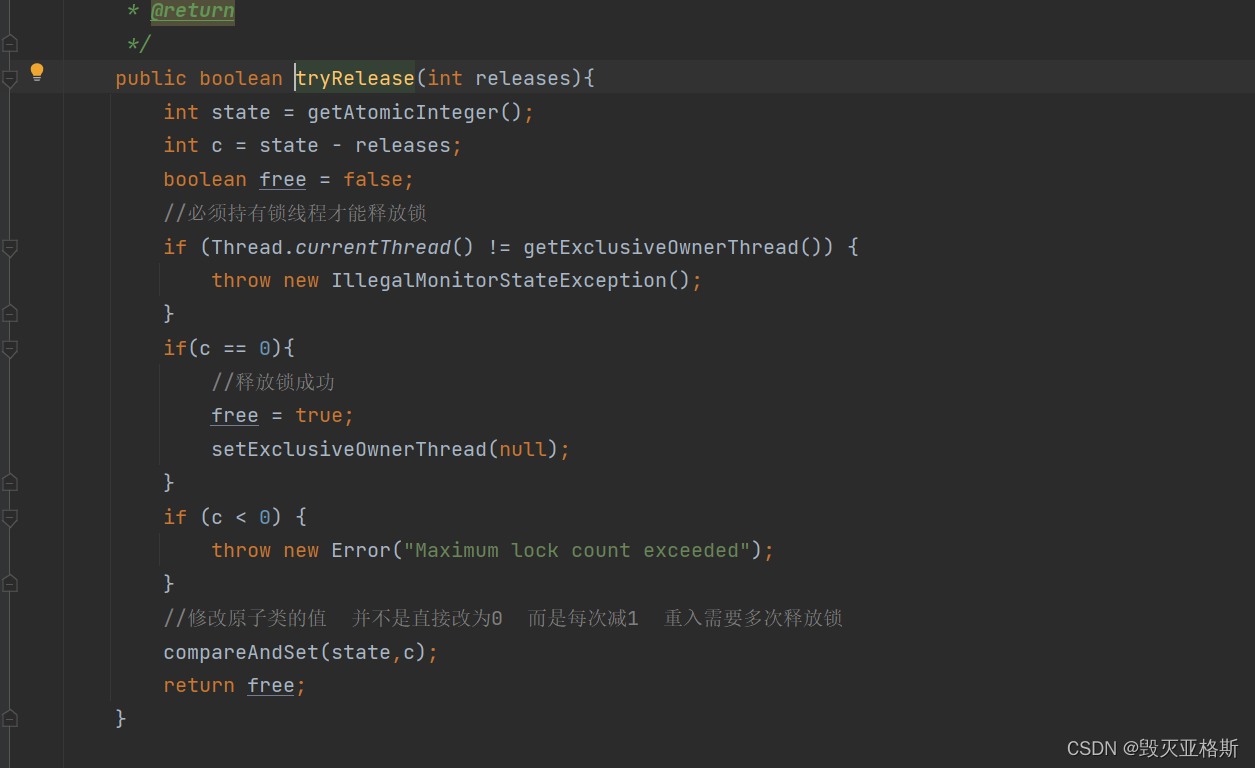Click 'false' in the boolean free declaration

pyautogui.click(x=373, y=179)
